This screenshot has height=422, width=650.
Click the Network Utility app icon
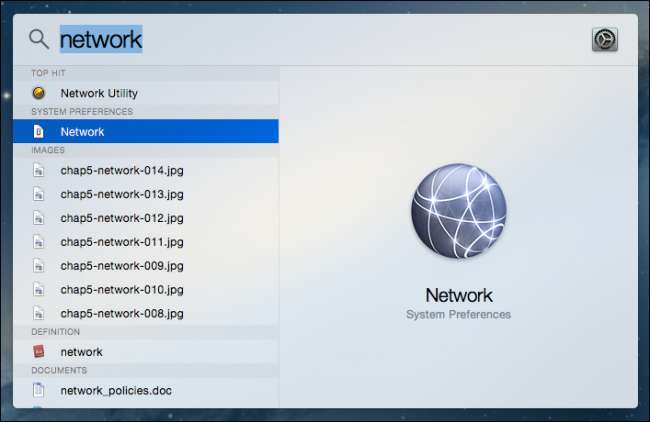click(39, 93)
